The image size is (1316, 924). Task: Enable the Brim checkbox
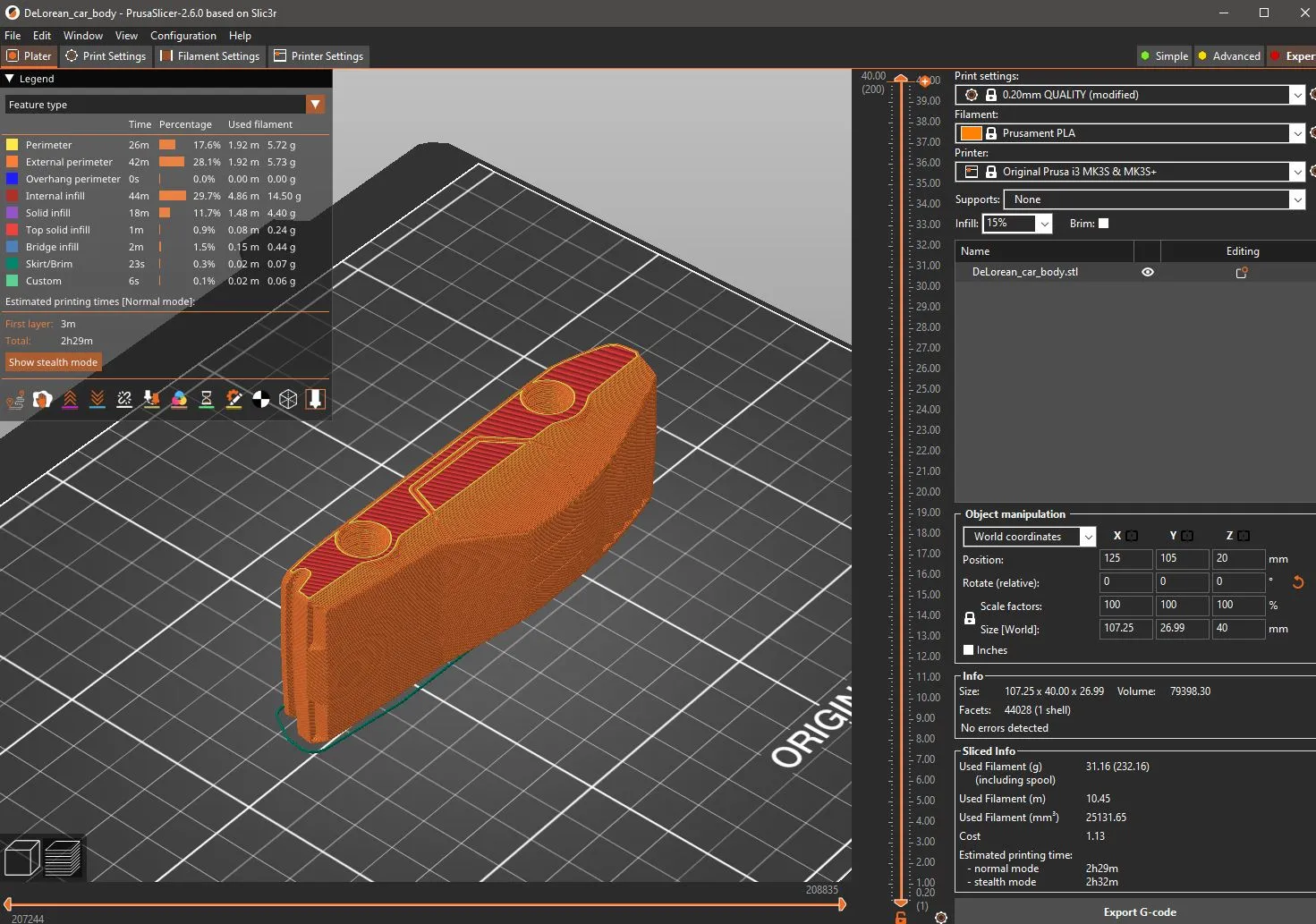pos(1103,224)
